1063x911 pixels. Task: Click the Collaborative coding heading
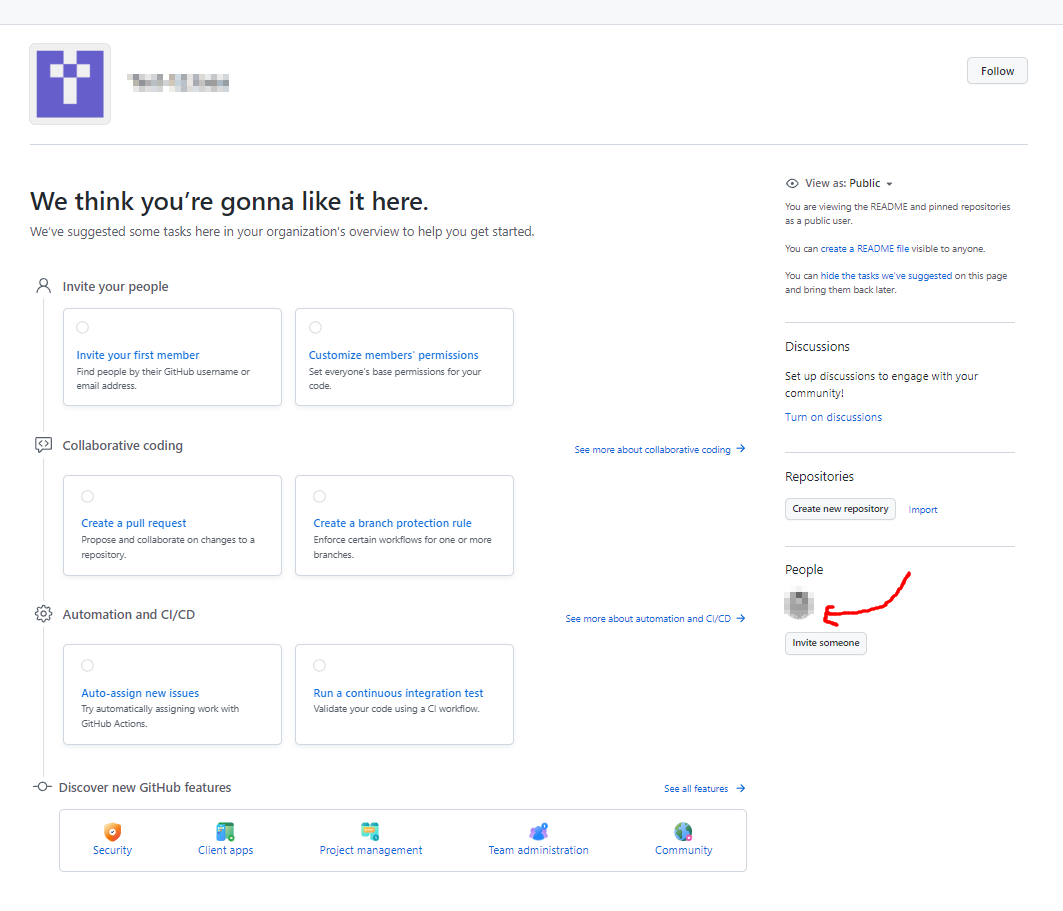click(x=123, y=445)
